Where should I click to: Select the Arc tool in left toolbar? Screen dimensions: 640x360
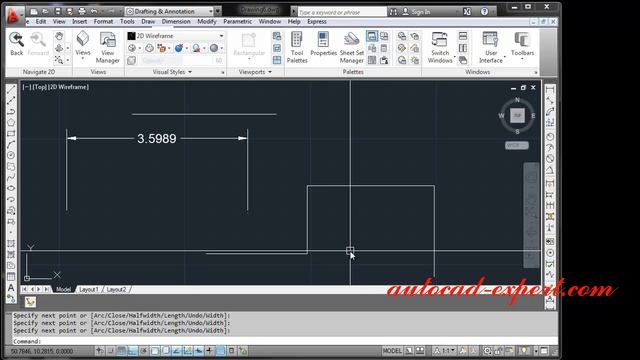coord(11,144)
